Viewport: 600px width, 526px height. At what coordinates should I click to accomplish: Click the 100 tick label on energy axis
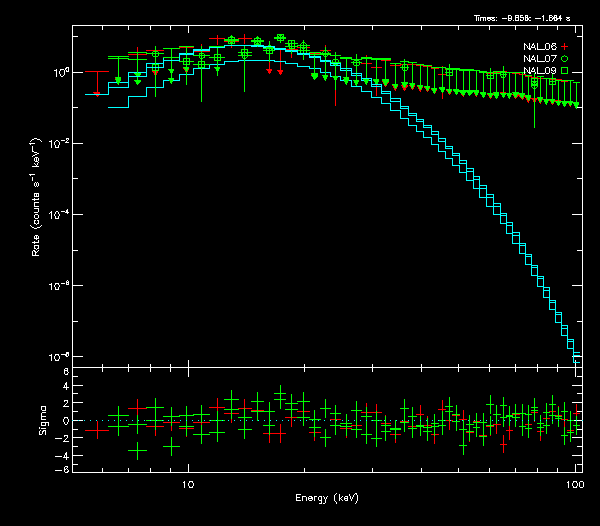coord(574,483)
